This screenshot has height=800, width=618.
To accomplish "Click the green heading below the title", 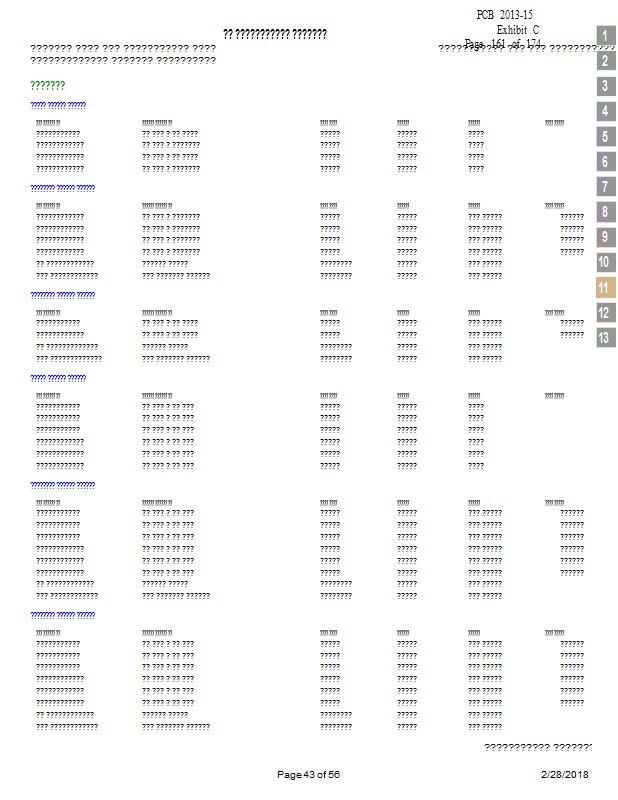I will (x=48, y=85).
